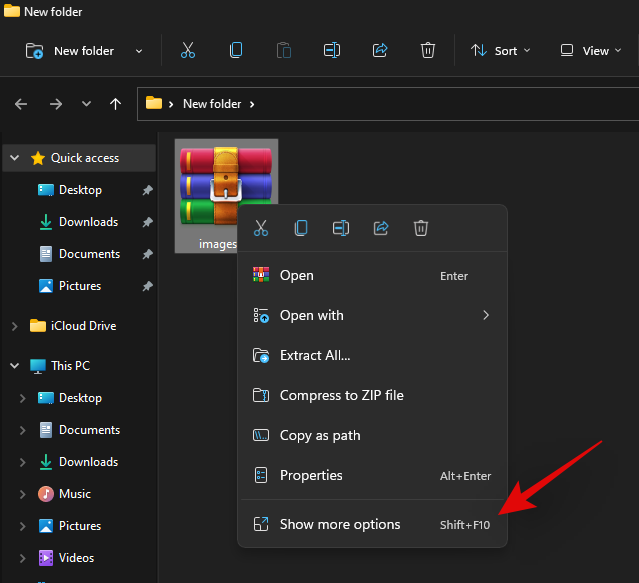Click the Share icon in context menu
The height and width of the screenshot is (583, 639).
[381, 228]
